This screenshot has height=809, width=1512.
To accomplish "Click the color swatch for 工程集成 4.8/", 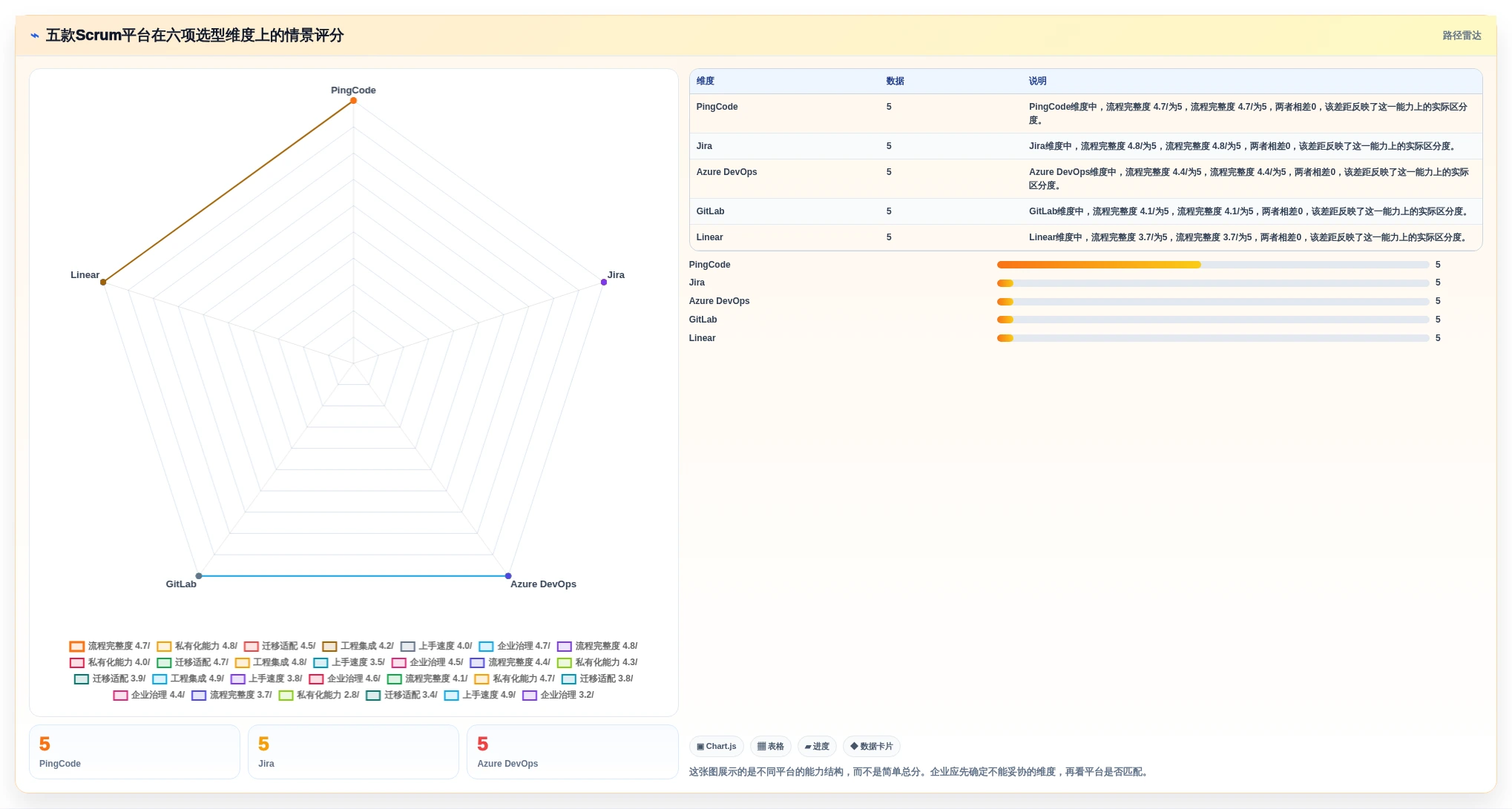I will (242, 662).
